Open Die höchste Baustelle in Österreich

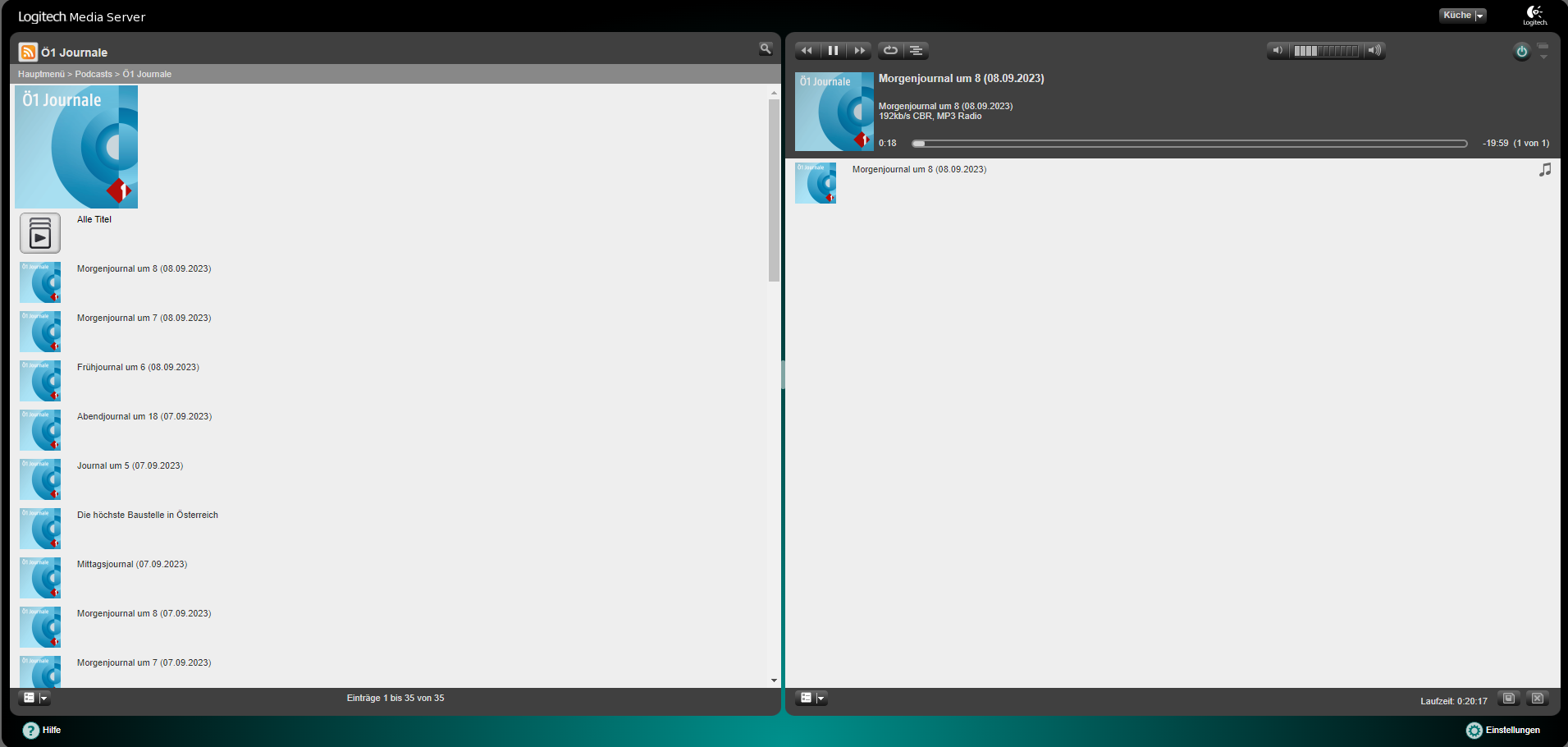pos(148,515)
